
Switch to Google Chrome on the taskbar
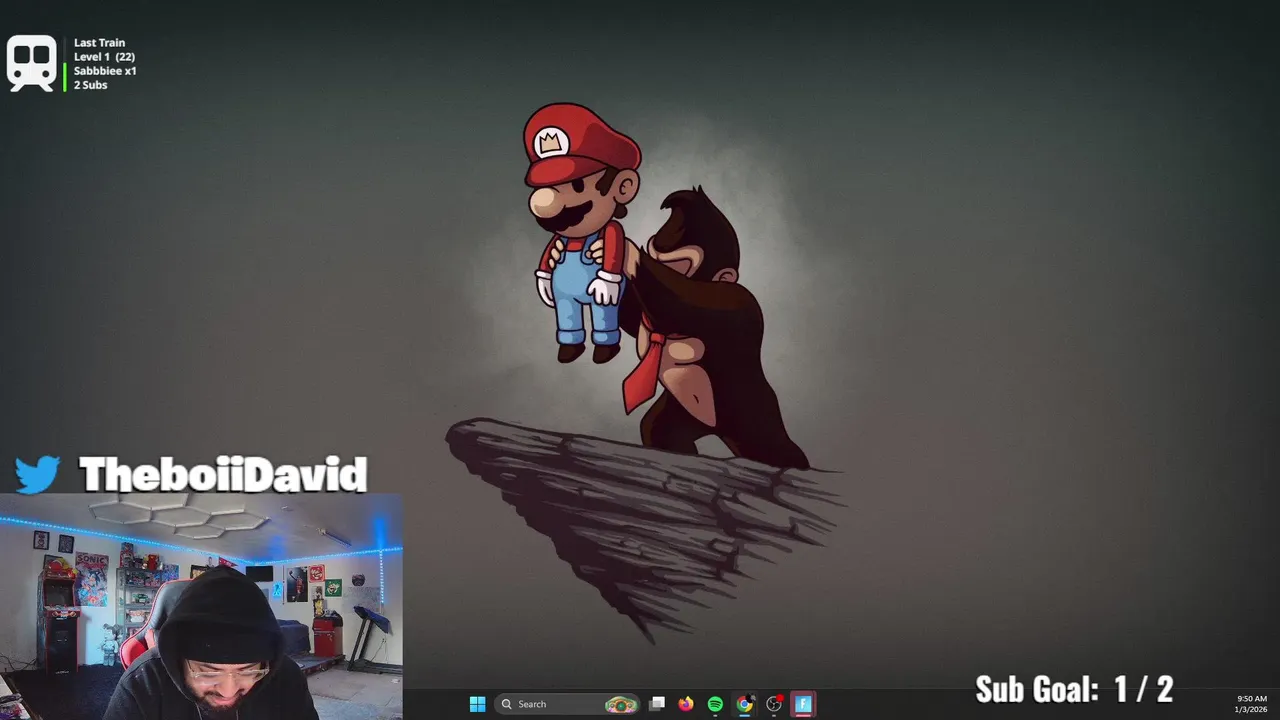(x=745, y=704)
